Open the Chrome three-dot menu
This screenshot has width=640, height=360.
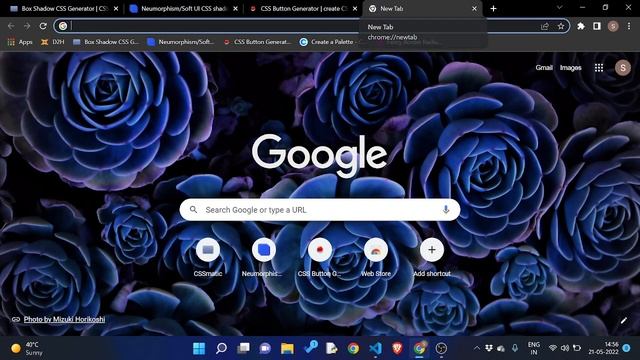(629, 26)
